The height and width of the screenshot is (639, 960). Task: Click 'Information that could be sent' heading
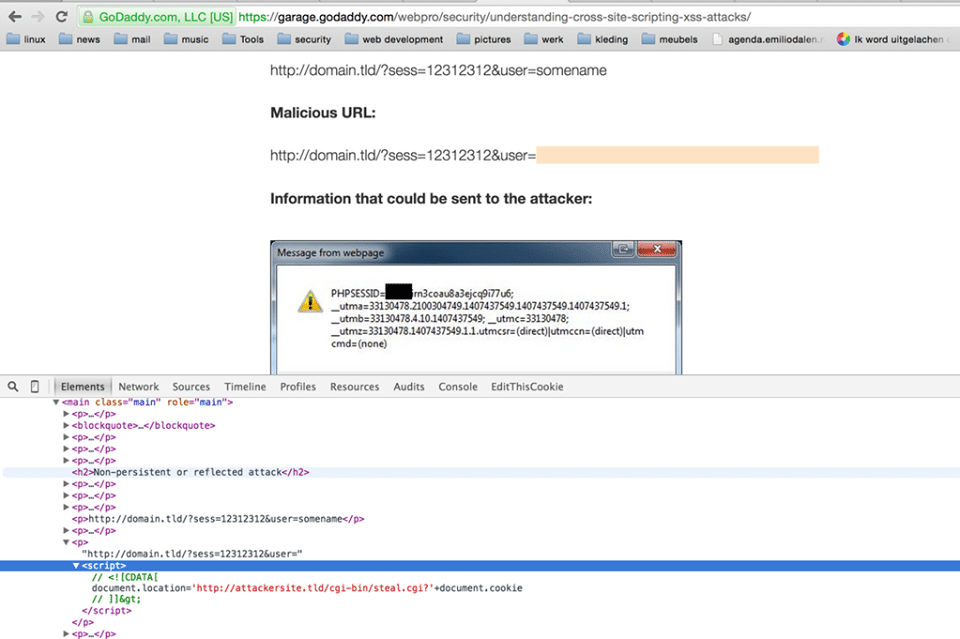431,199
